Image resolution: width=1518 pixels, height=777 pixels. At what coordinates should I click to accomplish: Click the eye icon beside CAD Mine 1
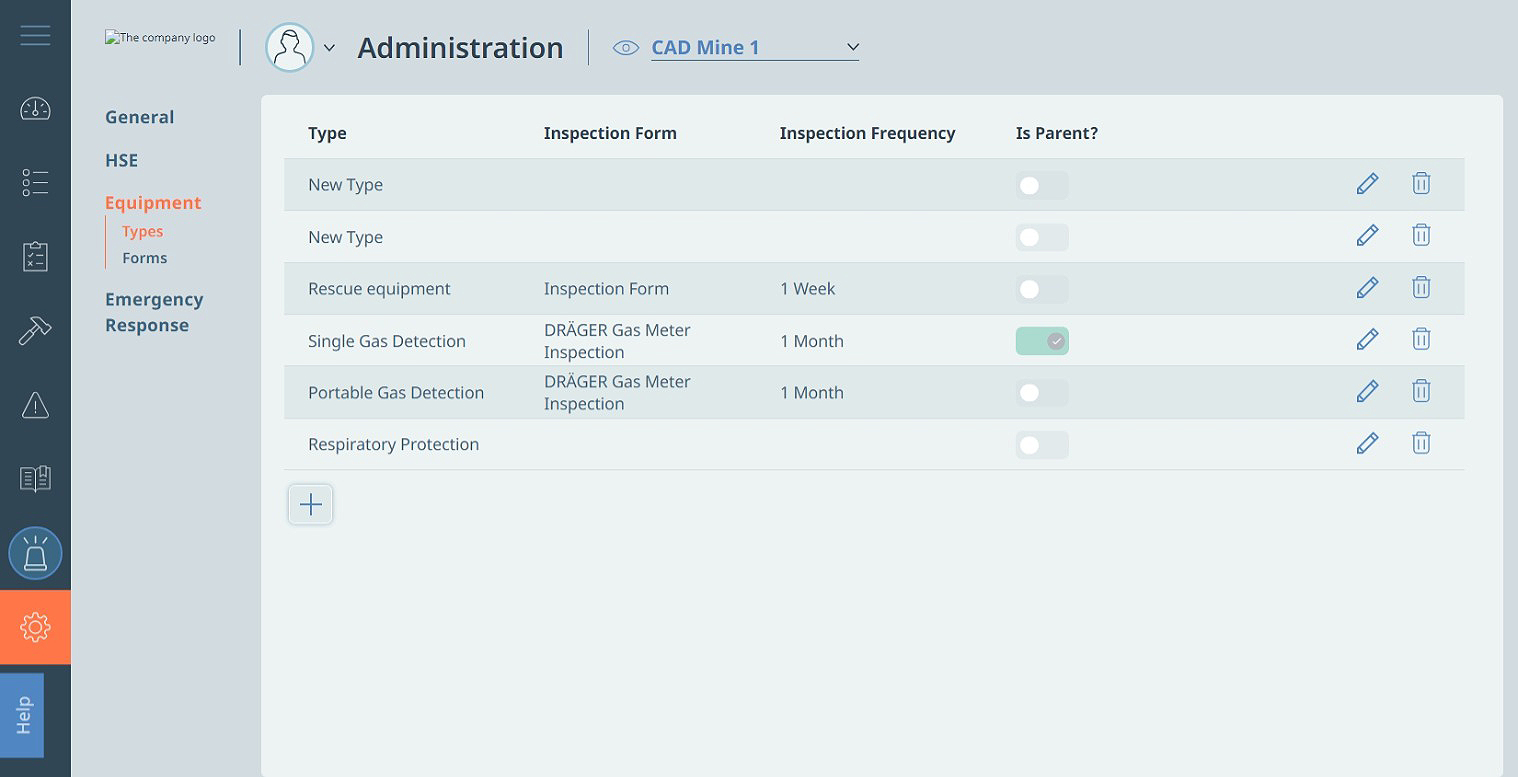tap(626, 48)
